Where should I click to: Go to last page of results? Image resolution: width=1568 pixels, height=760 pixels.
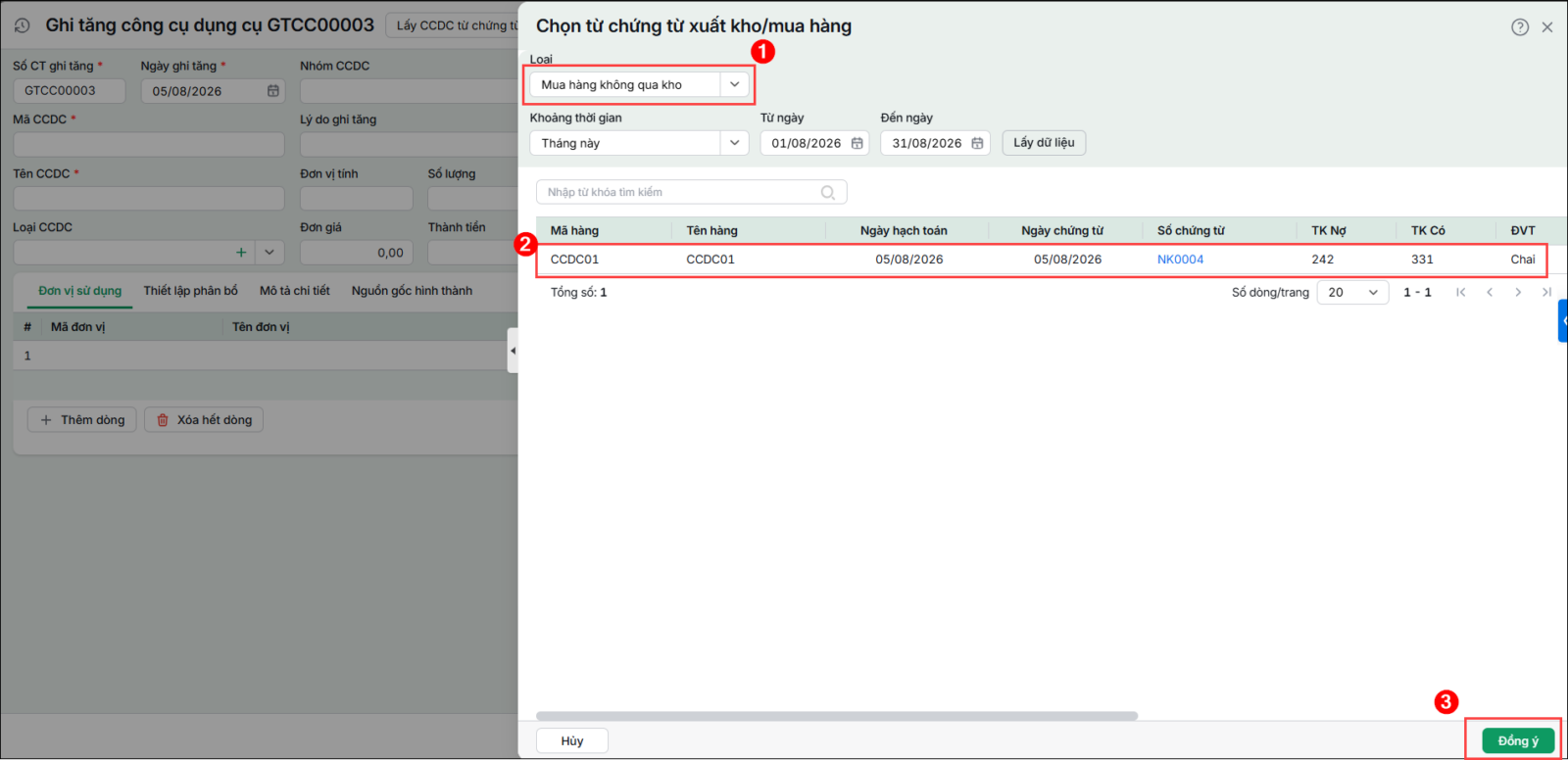(x=1546, y=292)
